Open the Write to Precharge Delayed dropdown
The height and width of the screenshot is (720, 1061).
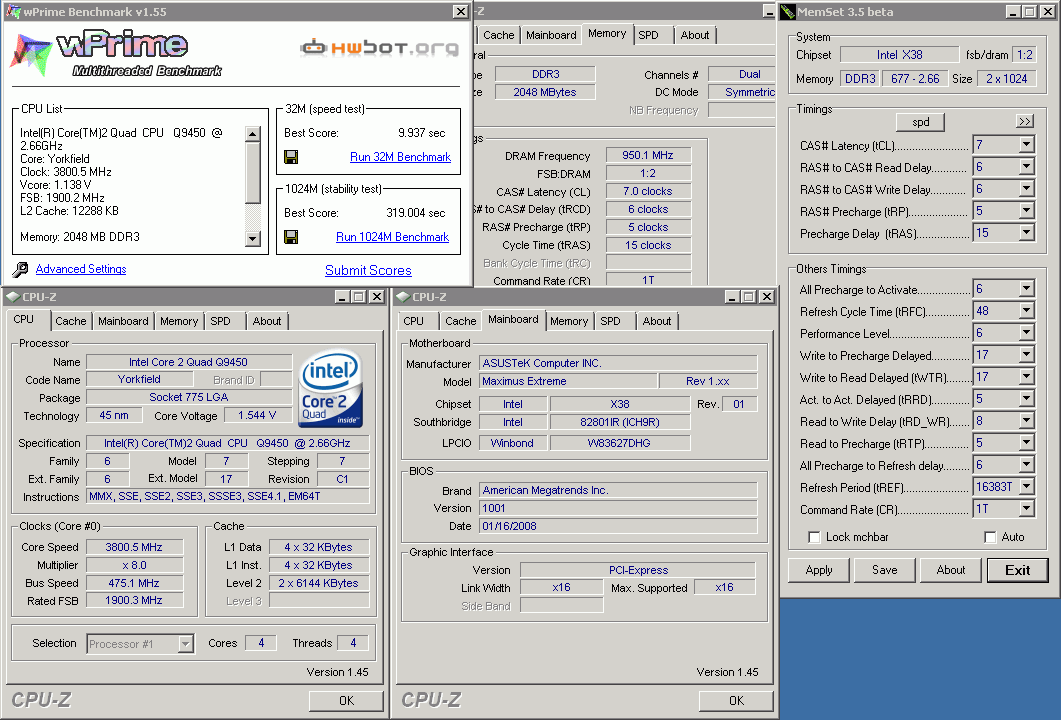click(1026, 355)
